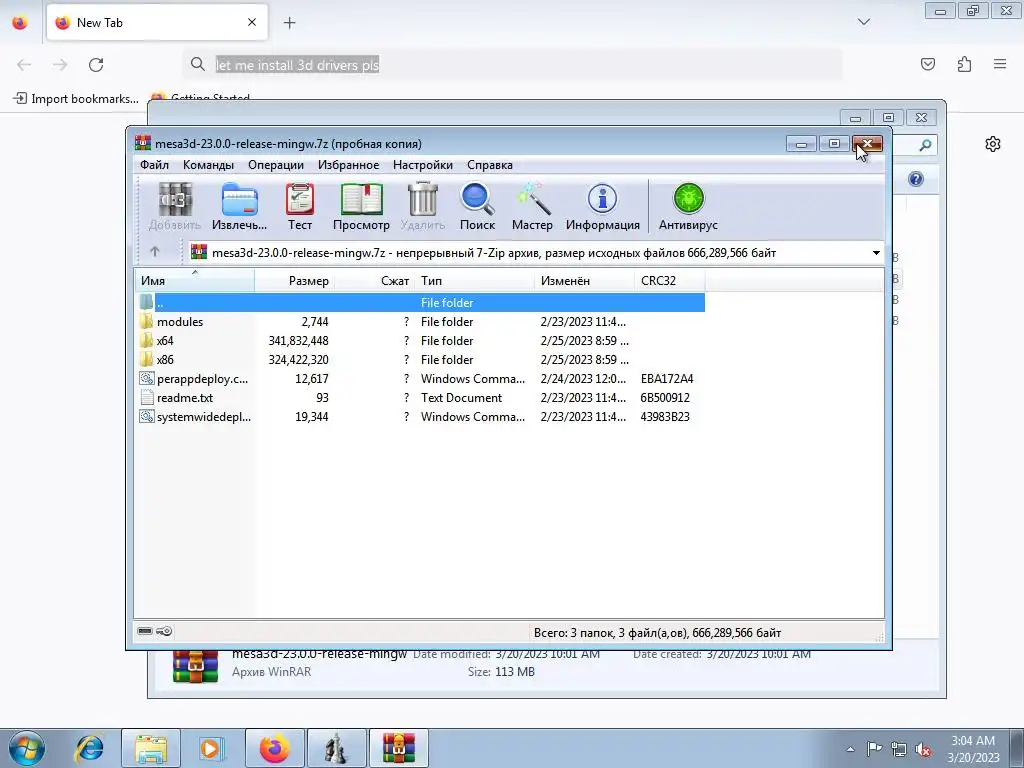
Task: Open Windows Explorer taskbar icon
Action: (151, 748)
